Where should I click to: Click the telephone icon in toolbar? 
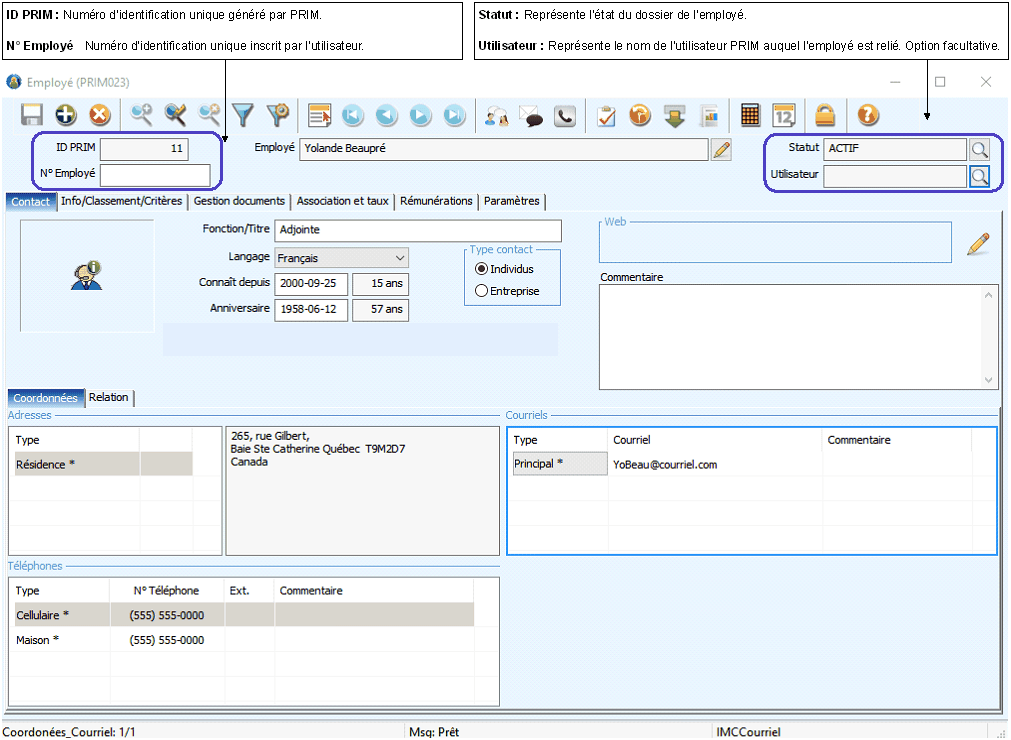coord(565,116)
